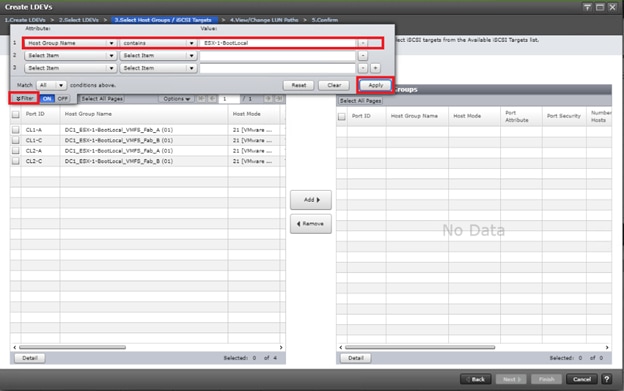The height and width of the screenshot is (391, 624).
Task: Go to step 4.View/Change LUN Paths
Action: (x=264, y=20)
